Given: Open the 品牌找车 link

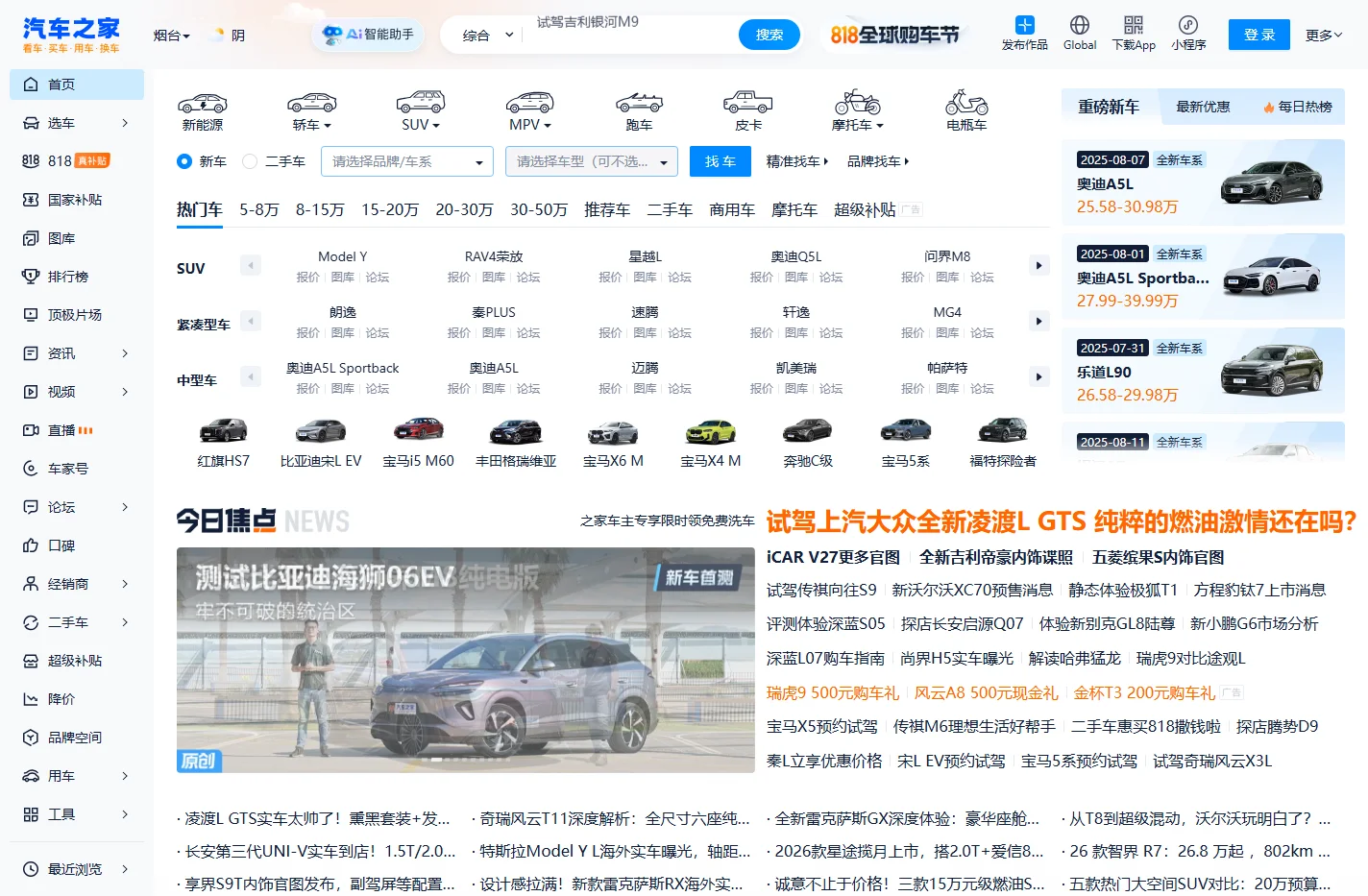Looking at the screenshot, I should (878, 161).
